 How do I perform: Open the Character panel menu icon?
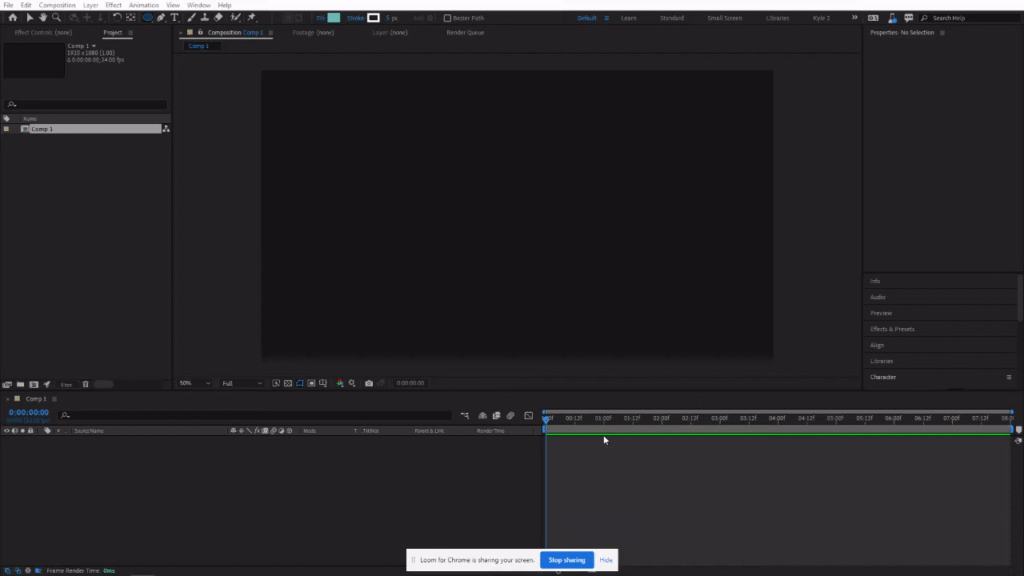tap(1009, 377)
